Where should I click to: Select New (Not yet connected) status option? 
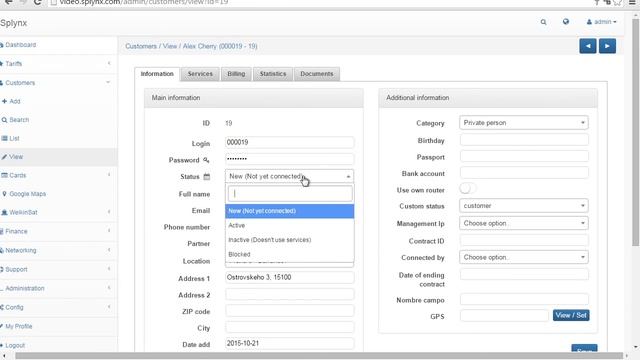[x=289, y=211]
